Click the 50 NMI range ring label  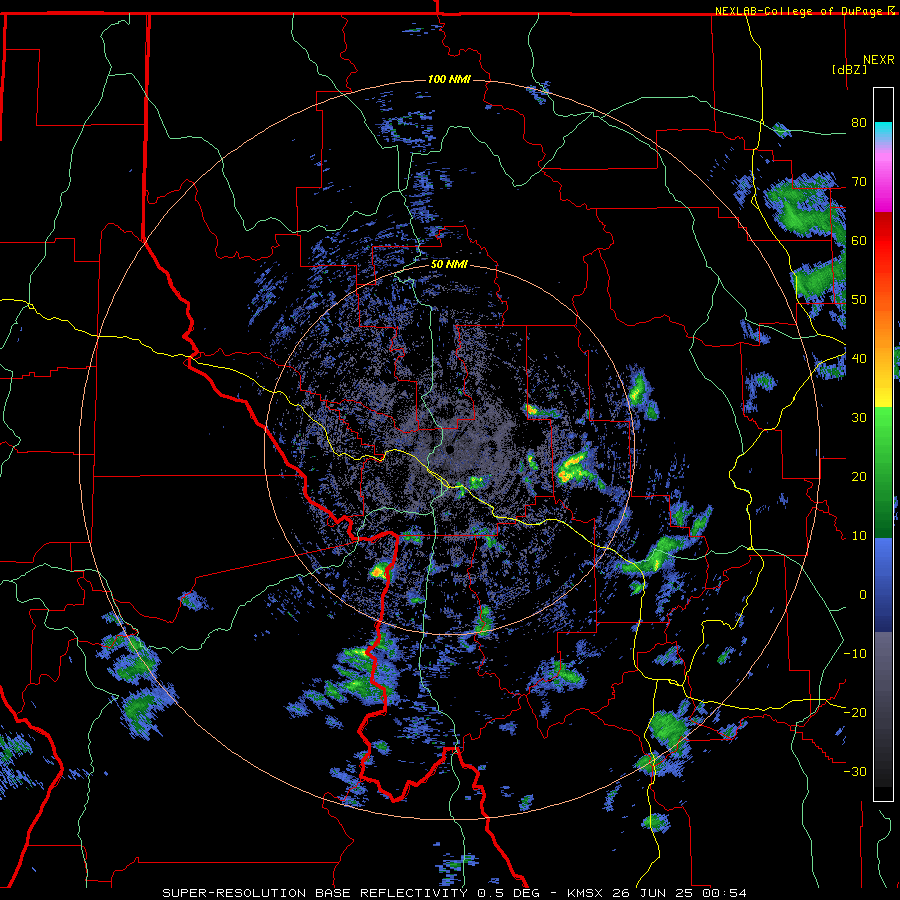pyautogui.click(x=449, y=265)
